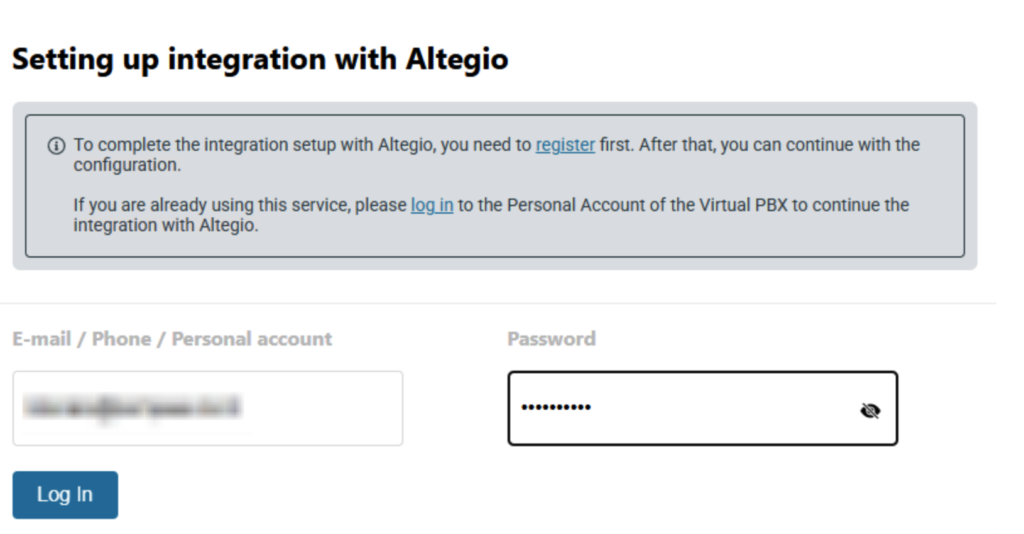Show the password with the eye icon
The width and height of the screenshot is (1024, 534).
(x=870, y=410)
